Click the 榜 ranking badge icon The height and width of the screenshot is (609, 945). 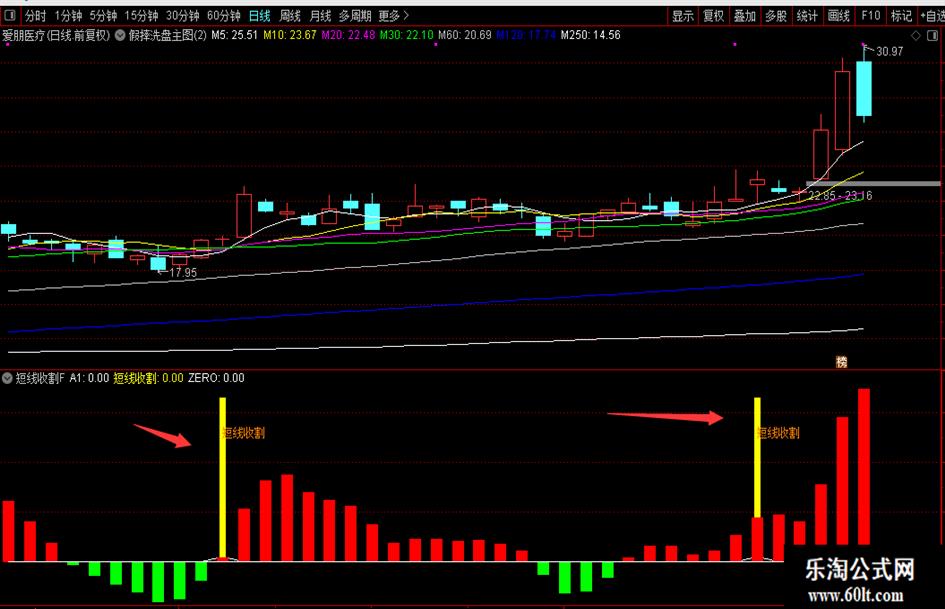coord(841,362)
